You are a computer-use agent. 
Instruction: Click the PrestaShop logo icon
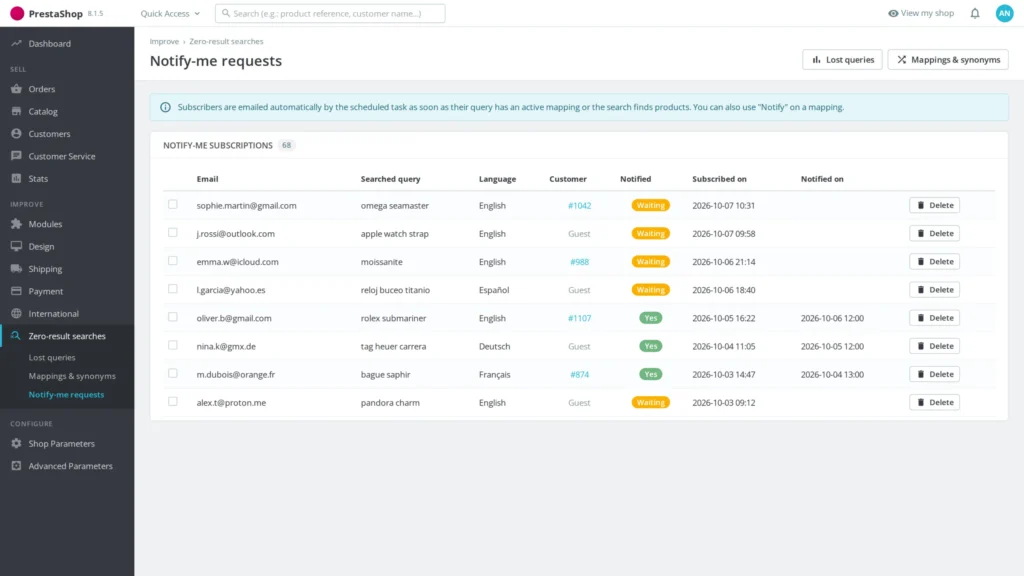tap(17, 13)
